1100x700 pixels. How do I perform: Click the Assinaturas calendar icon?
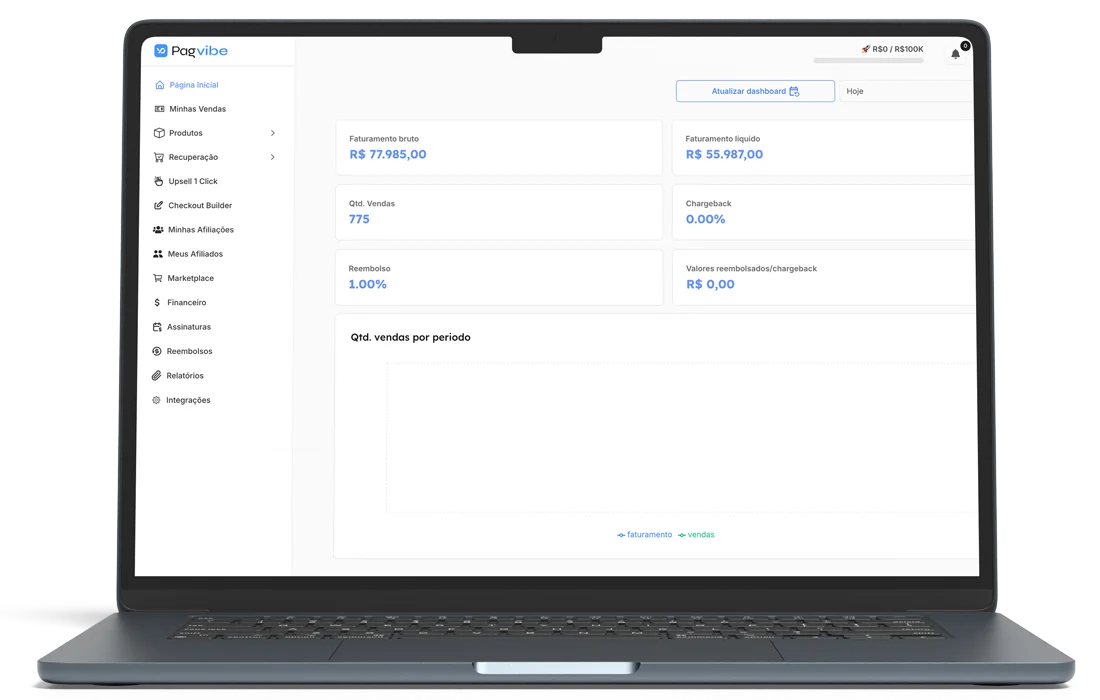(157, 327)
